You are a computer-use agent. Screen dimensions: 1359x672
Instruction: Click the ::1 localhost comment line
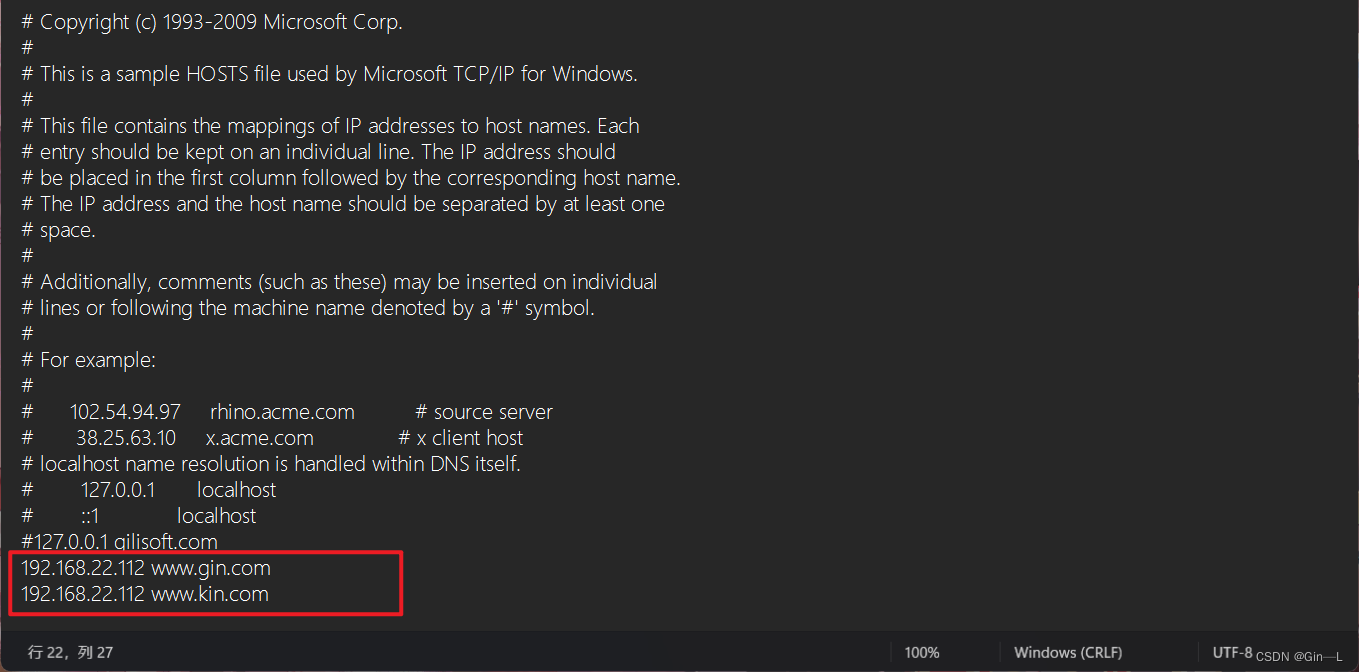tap(139, 516)
